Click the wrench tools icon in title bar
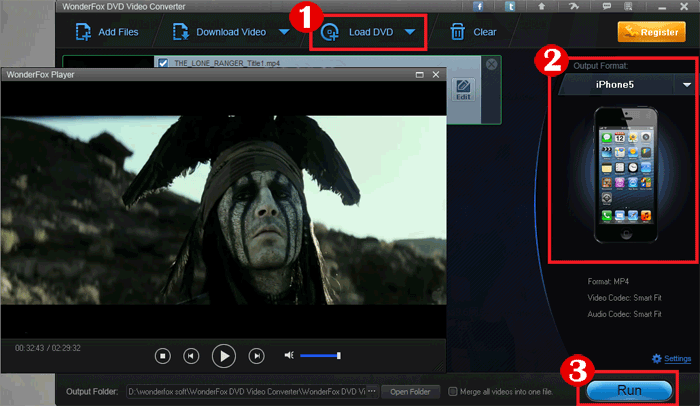This screenshot has height=406, width=700. (574, 6)
